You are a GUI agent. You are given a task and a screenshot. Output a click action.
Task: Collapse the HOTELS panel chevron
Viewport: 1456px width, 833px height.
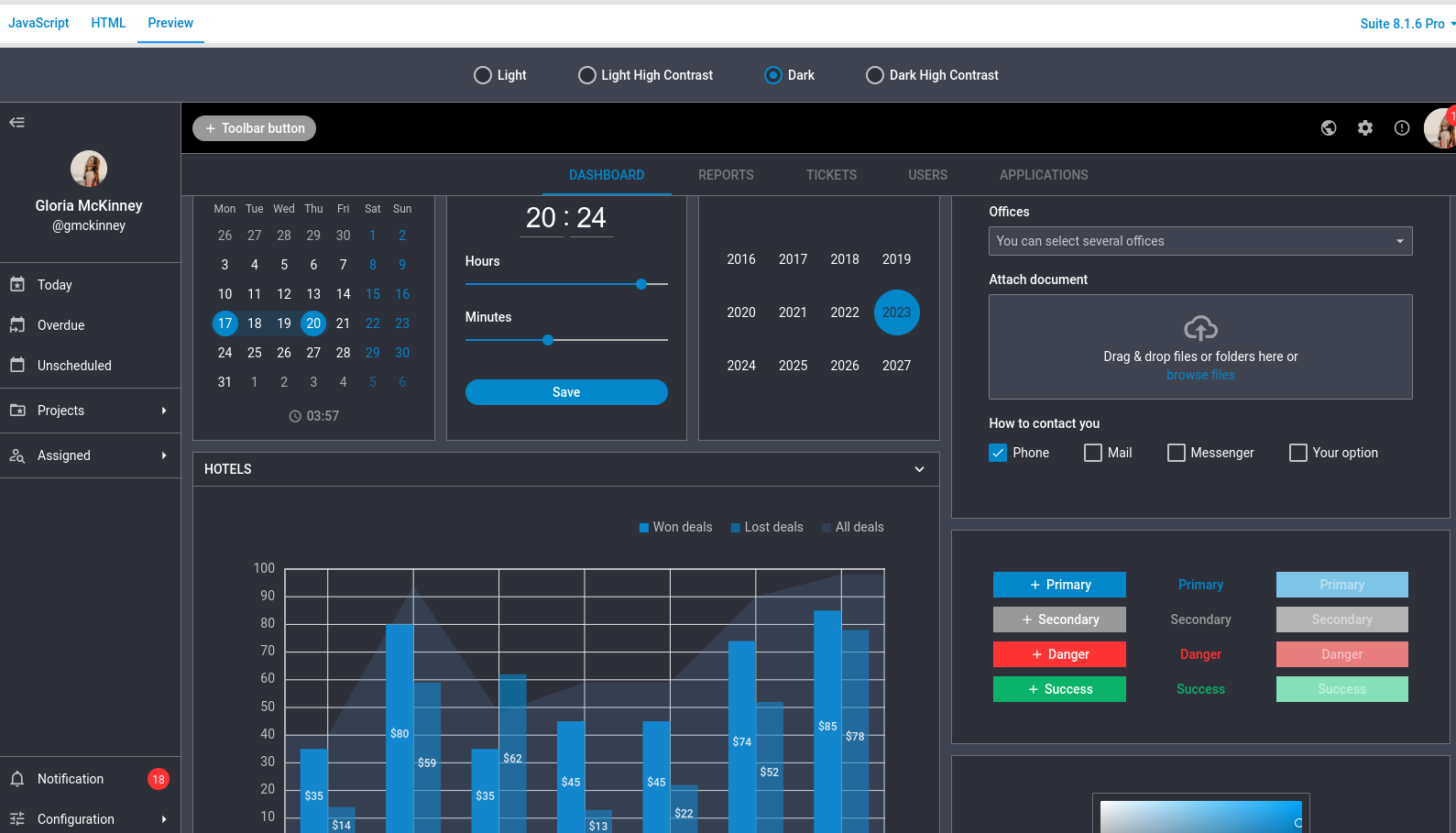pos(919,469)
